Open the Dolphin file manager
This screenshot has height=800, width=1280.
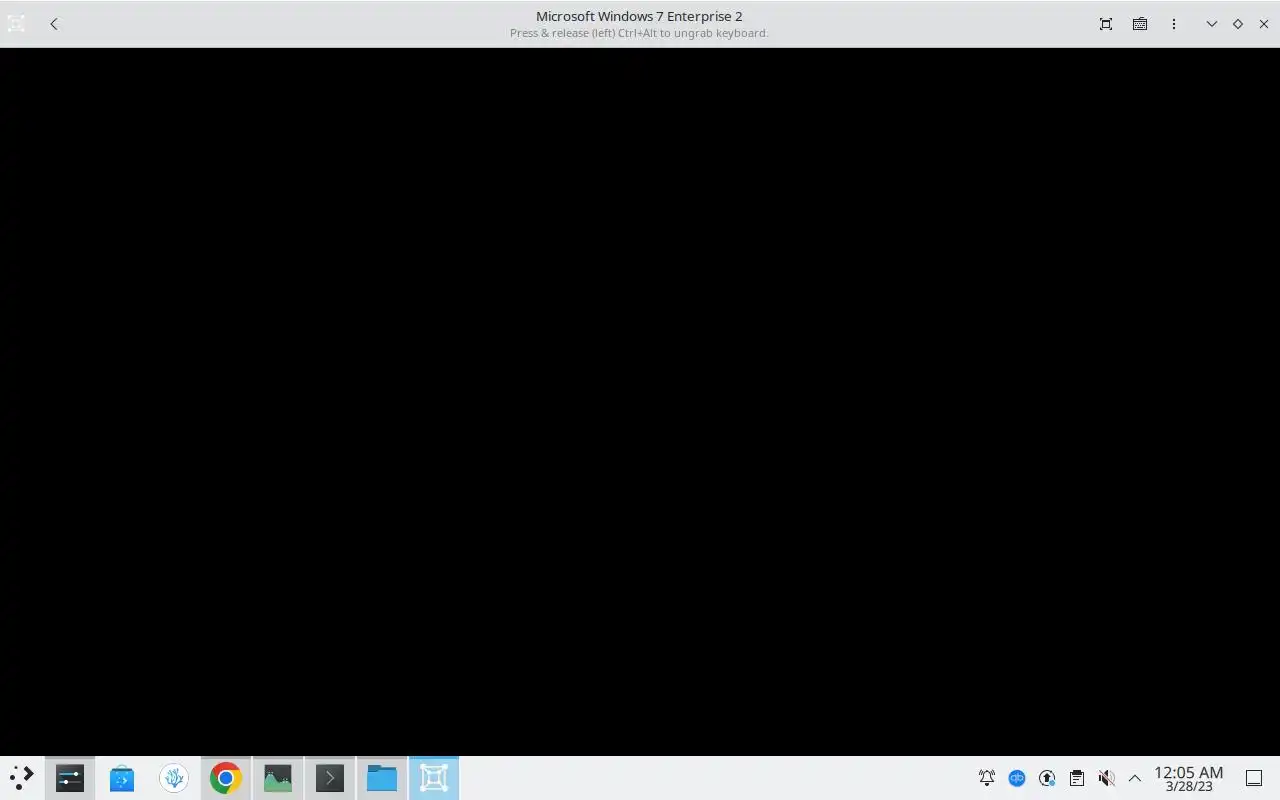pos(382,778)
